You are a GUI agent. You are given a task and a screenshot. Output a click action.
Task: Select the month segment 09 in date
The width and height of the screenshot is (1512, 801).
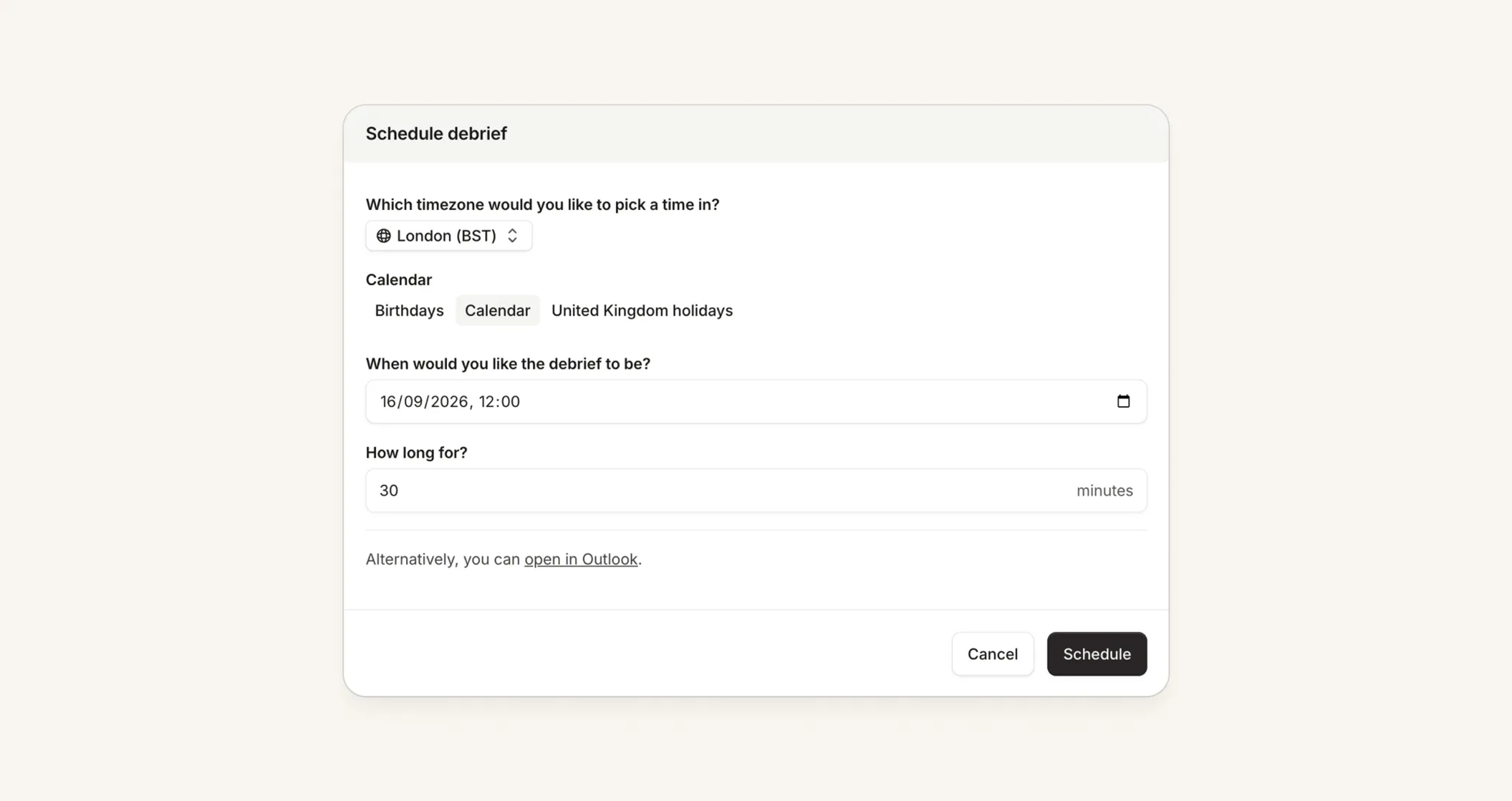click(x=413, y=402)
